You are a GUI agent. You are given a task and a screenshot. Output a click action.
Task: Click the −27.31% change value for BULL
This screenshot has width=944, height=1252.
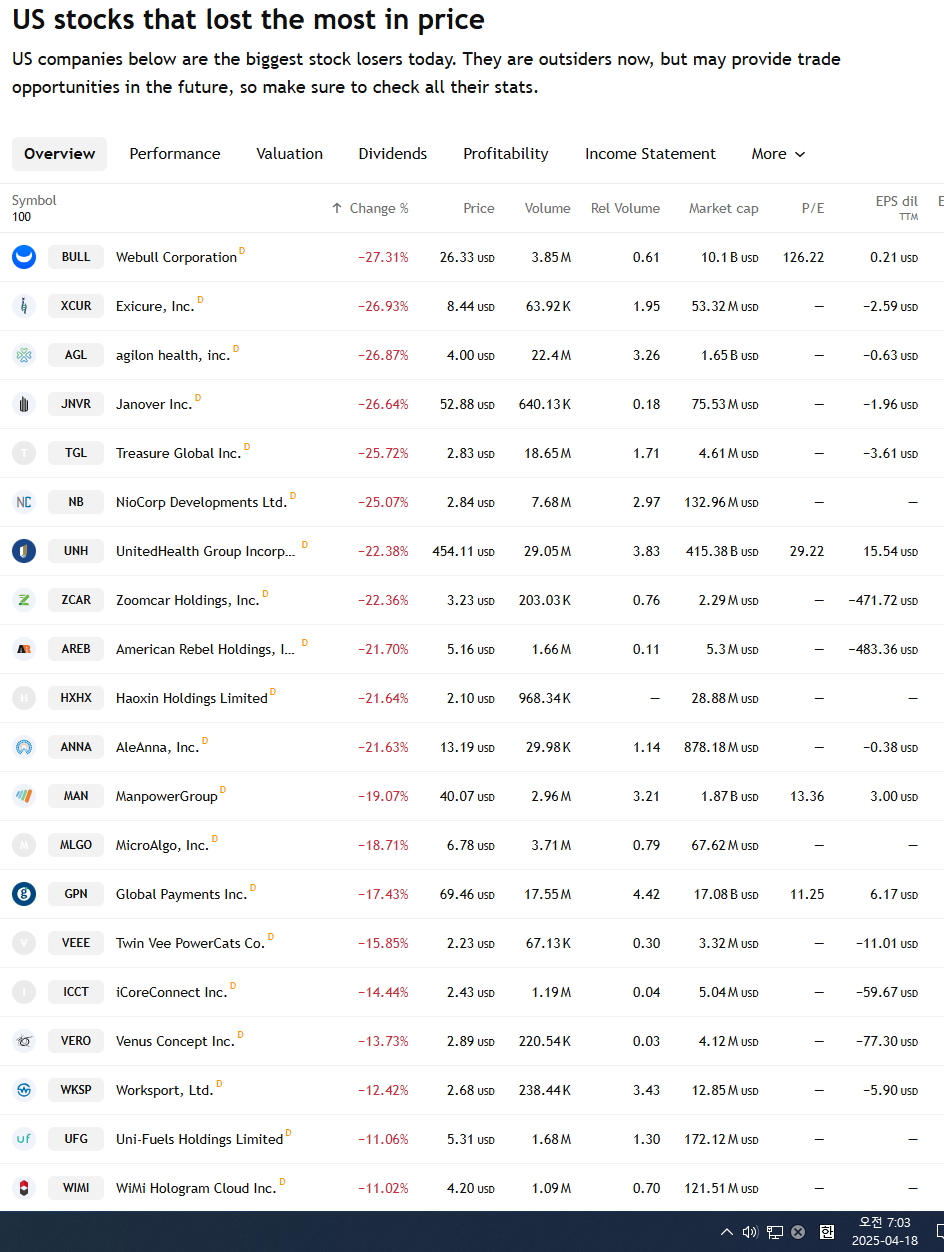pos(383,257)
